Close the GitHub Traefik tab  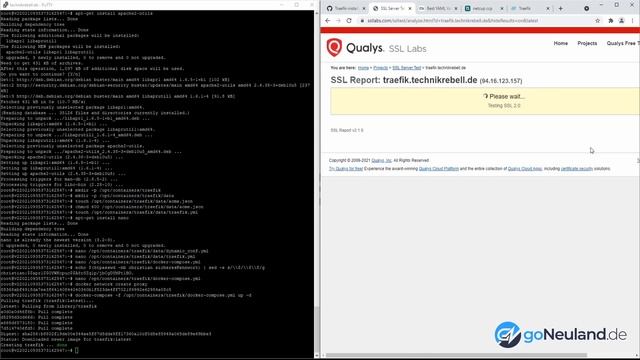pyautogui.click(x=364, y=8)
